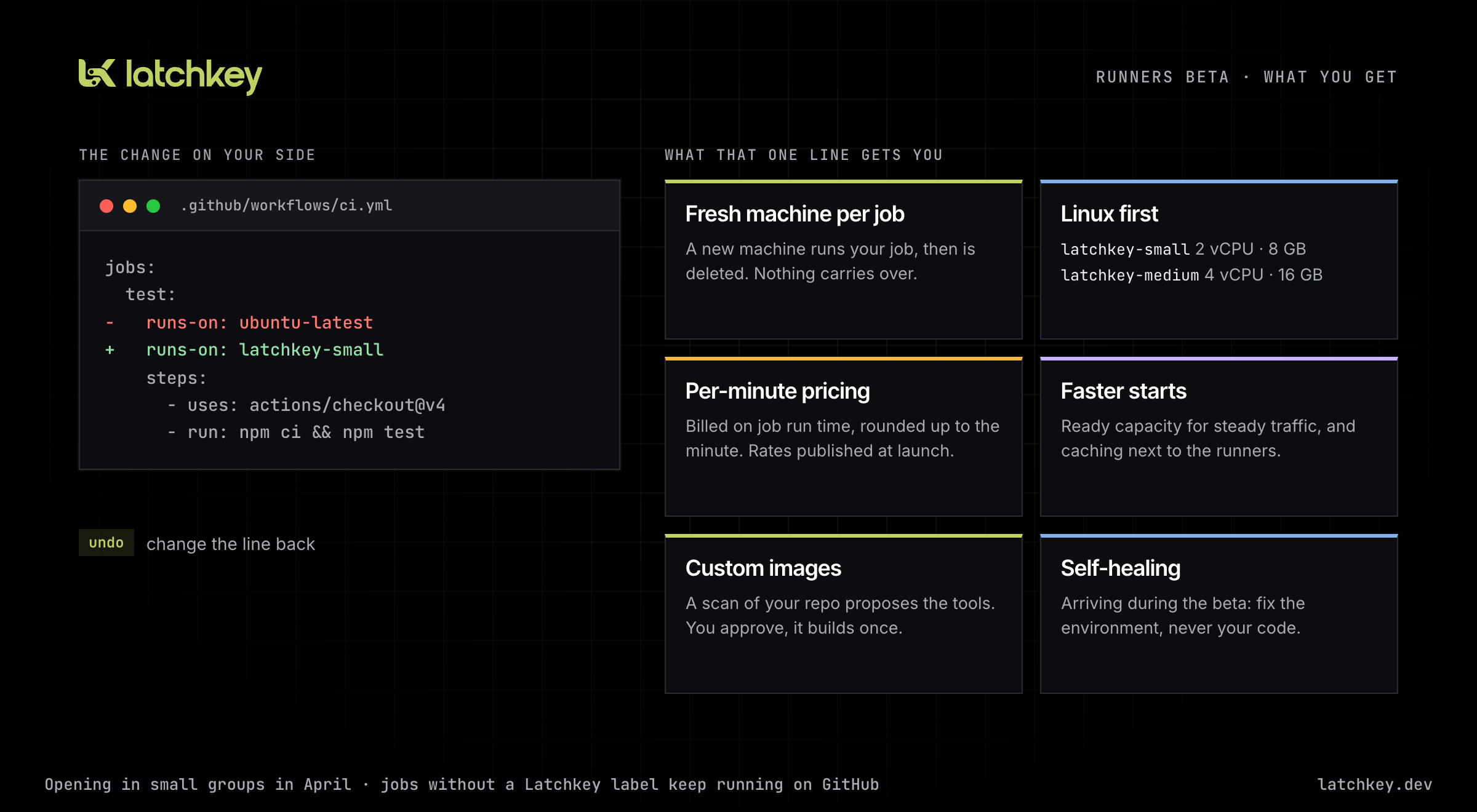Click 'Ready capacity for steady traffic' description

coord(1208,439)
